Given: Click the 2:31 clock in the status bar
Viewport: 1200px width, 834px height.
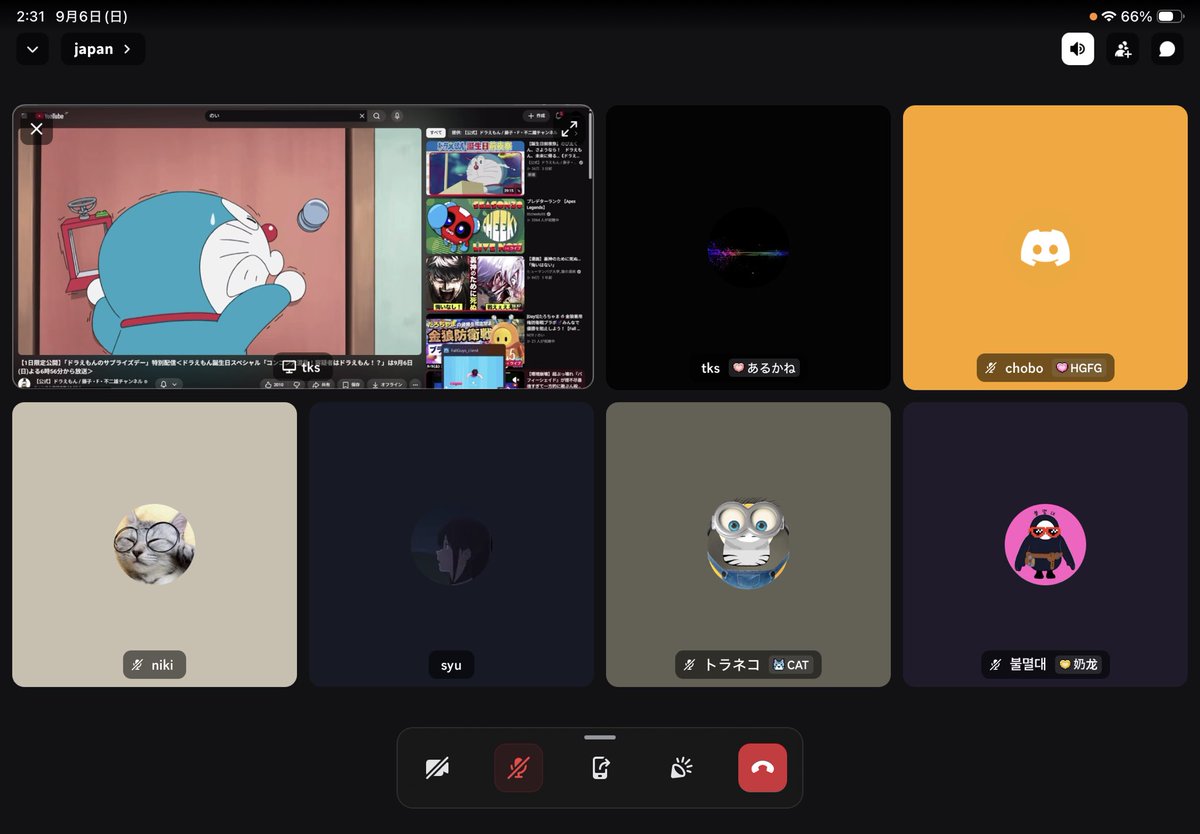Looking at the screenshot, I should pyautogui.click(x=30, y=17).
